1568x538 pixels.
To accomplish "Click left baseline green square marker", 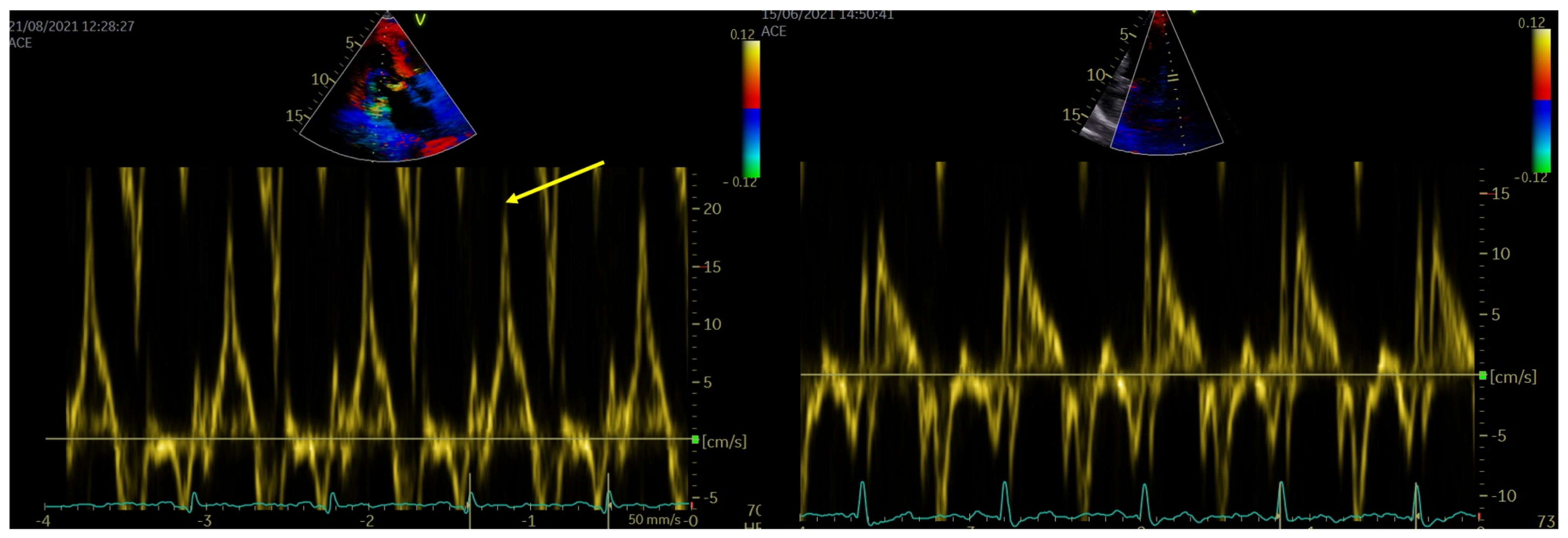I will (695, 440).
